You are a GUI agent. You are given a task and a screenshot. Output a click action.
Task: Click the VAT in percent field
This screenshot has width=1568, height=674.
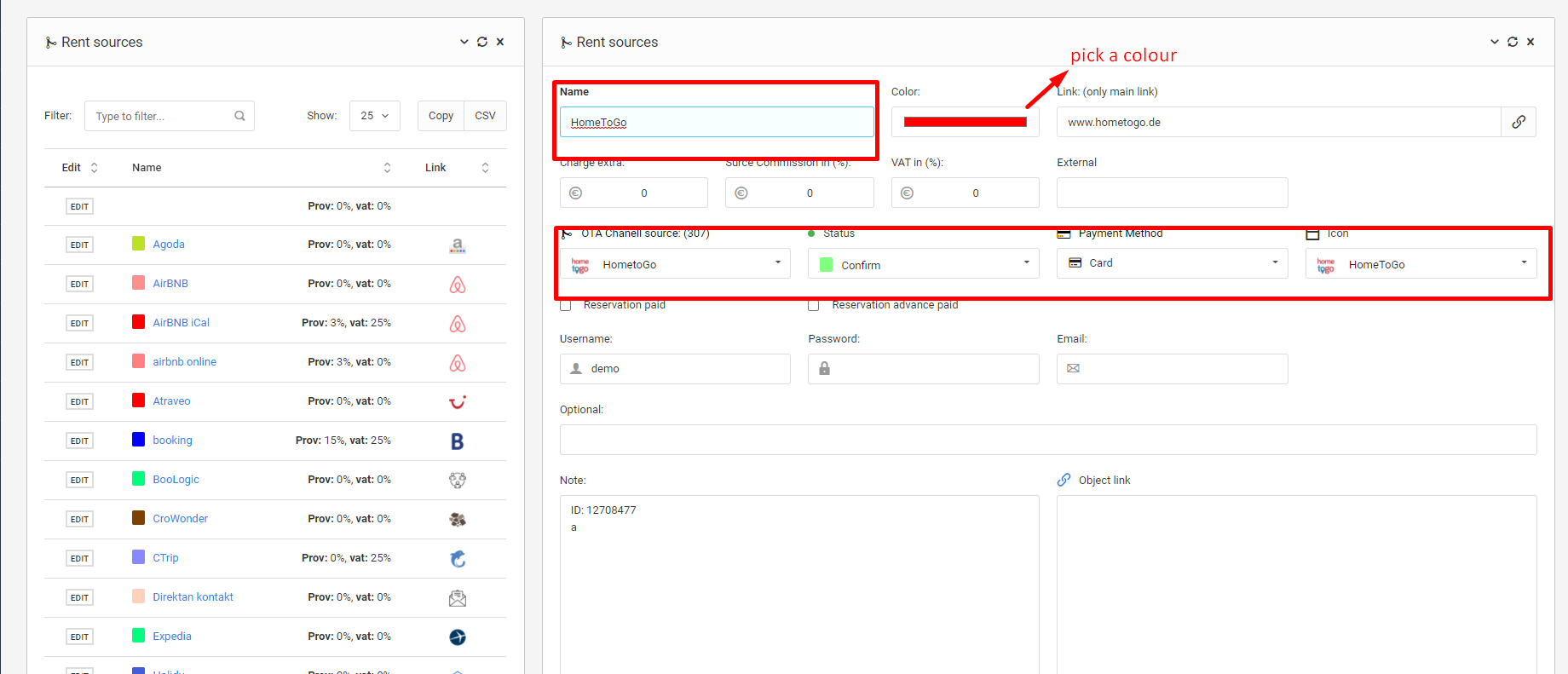[x=965, y=193]
